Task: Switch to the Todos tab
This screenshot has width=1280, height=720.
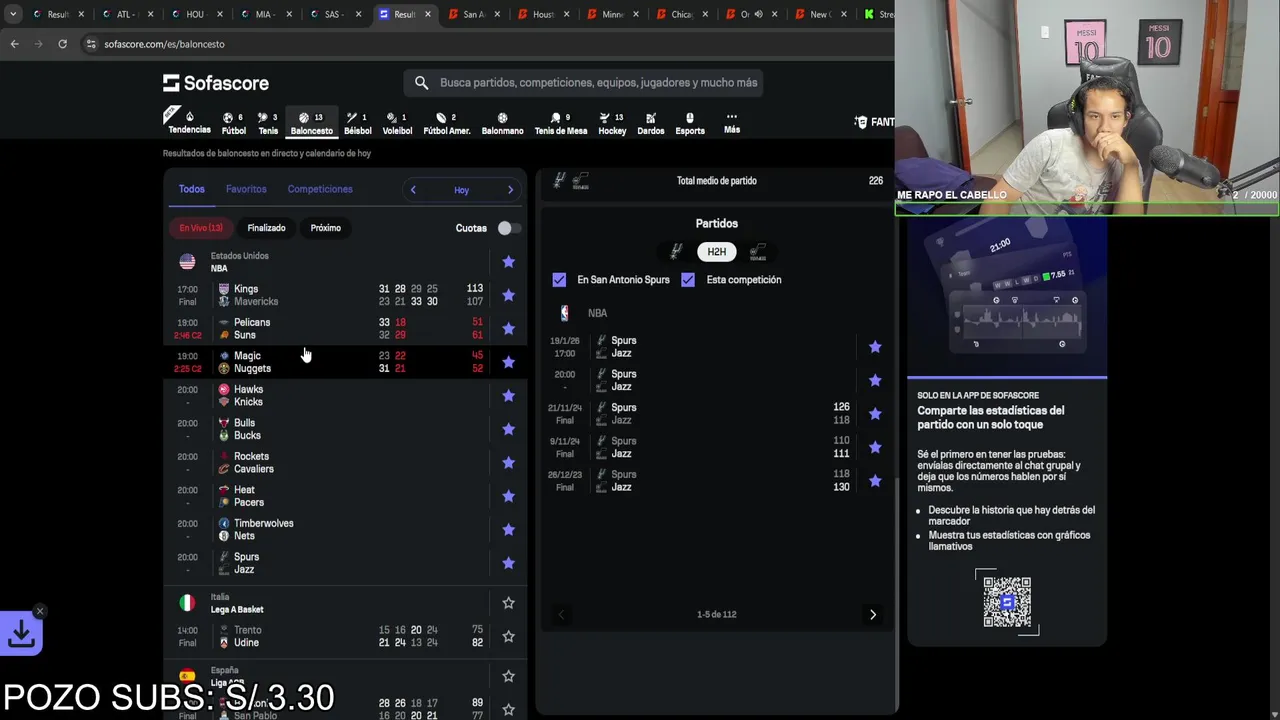Action: pos(191,189)
